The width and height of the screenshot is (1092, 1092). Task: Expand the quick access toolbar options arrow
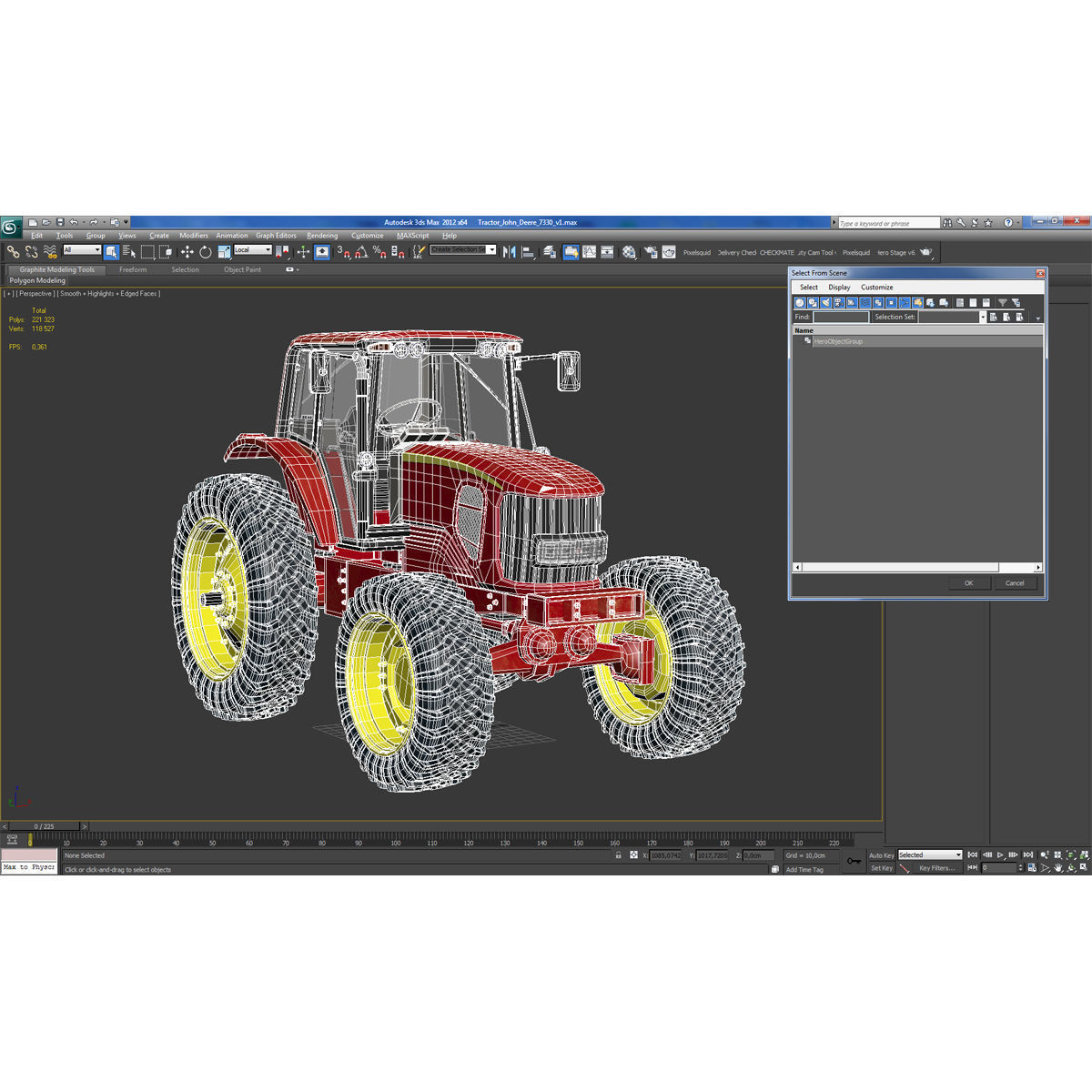(x=126, y=222)
